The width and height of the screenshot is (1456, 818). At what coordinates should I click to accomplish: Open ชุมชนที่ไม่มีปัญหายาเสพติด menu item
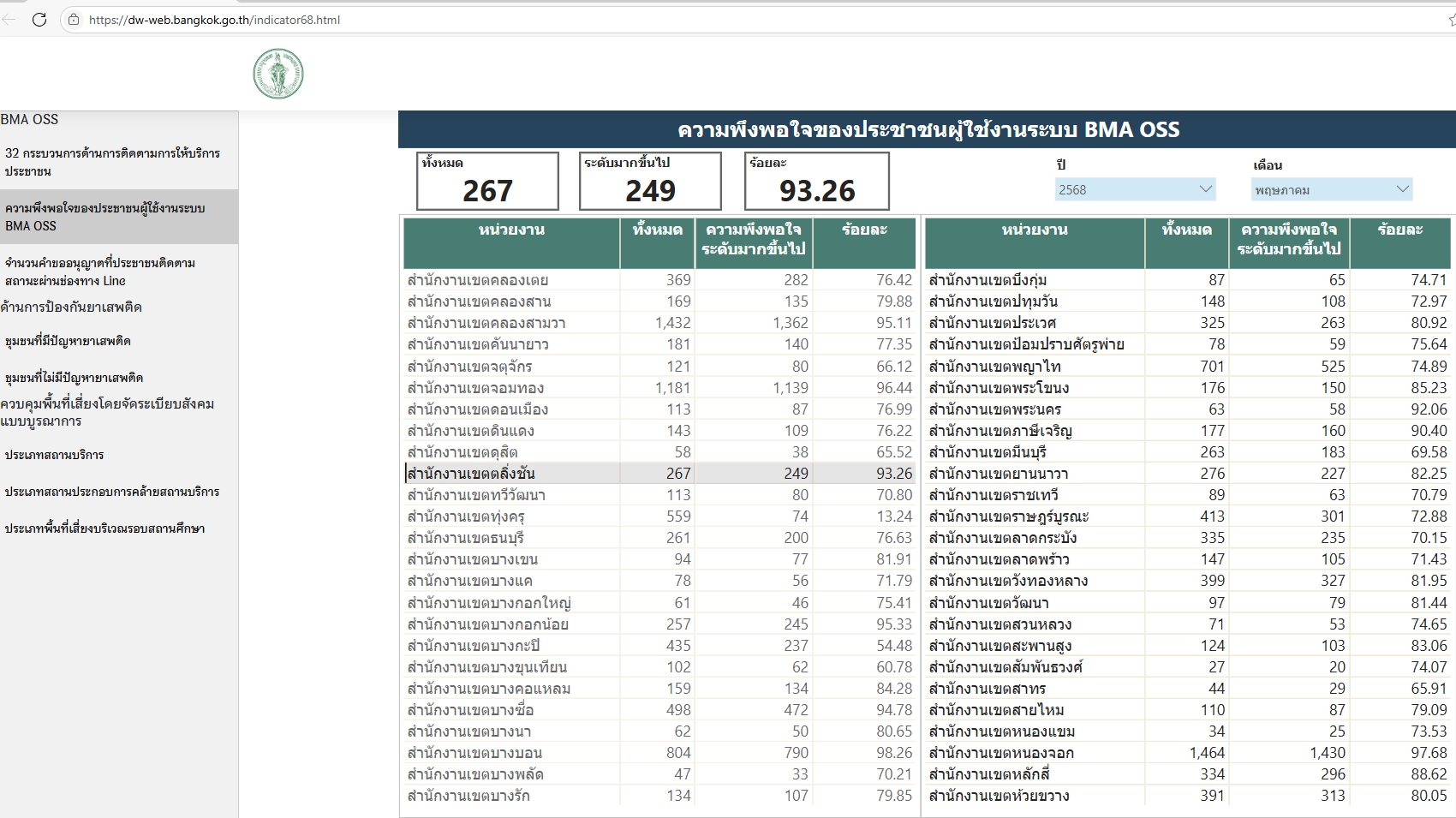[119, 378]
